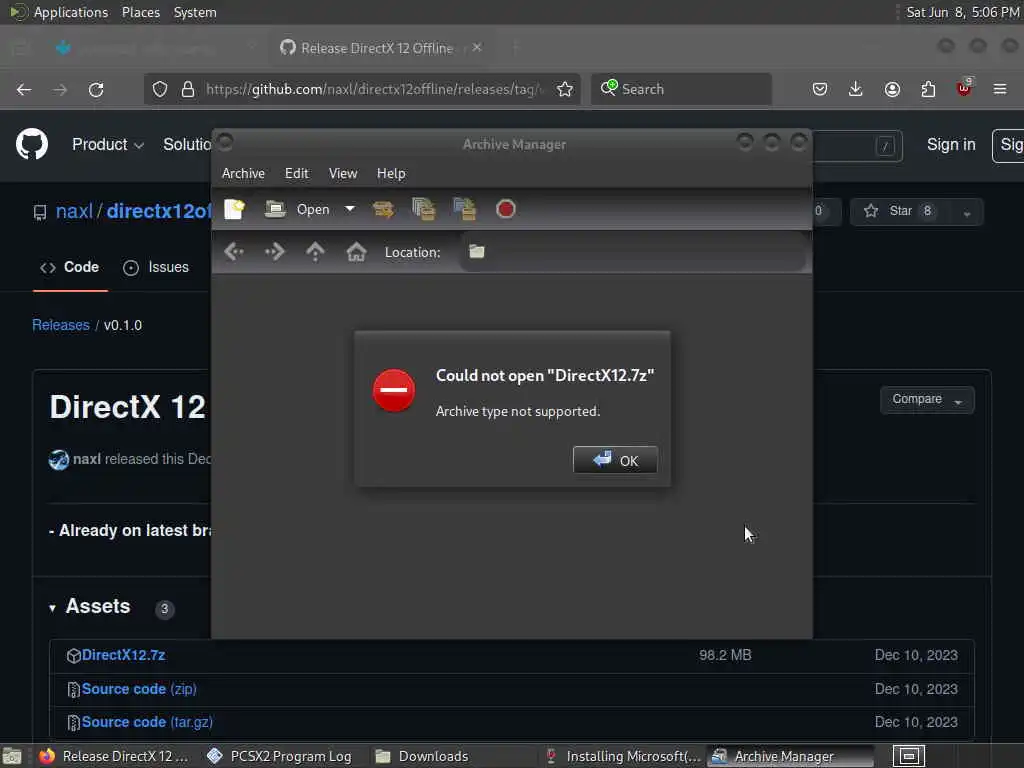Click the Firefox Search box

pos(681,89)
